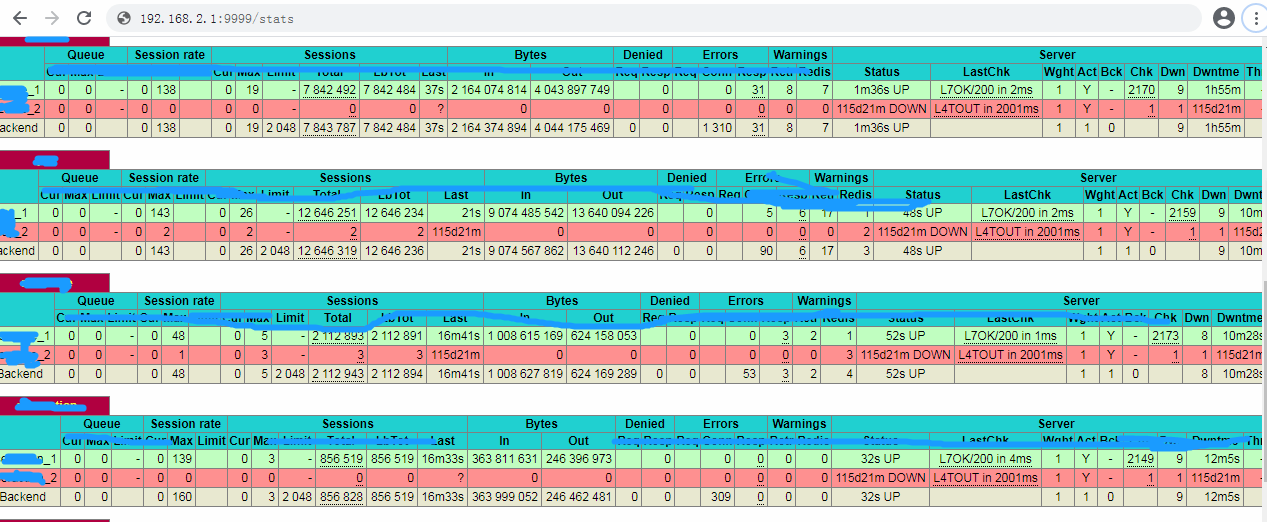Click health check count 2173
This screenshot has width=1267, height=522.
[x=1166, y=336]
